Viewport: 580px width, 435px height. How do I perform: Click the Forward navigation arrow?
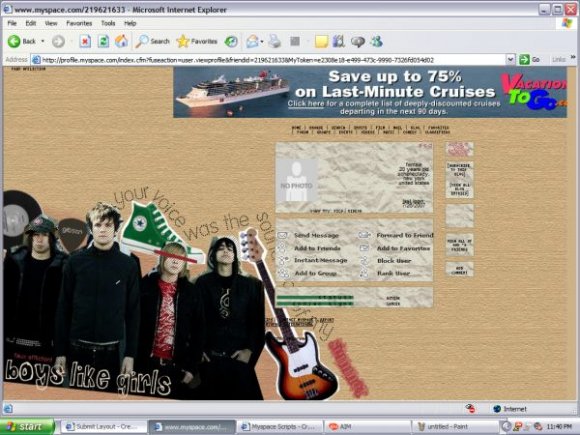58,41
